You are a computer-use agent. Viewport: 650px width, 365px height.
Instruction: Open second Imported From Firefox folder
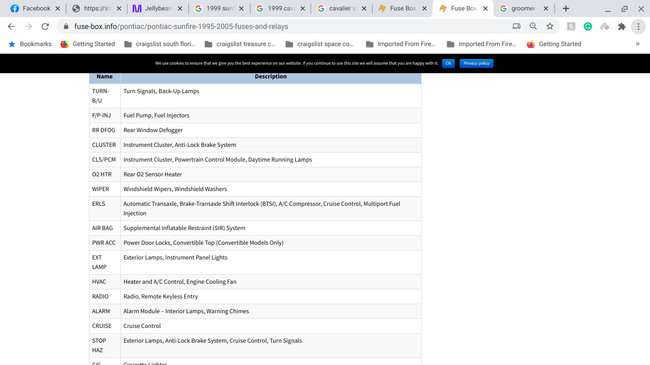(481, 44)
